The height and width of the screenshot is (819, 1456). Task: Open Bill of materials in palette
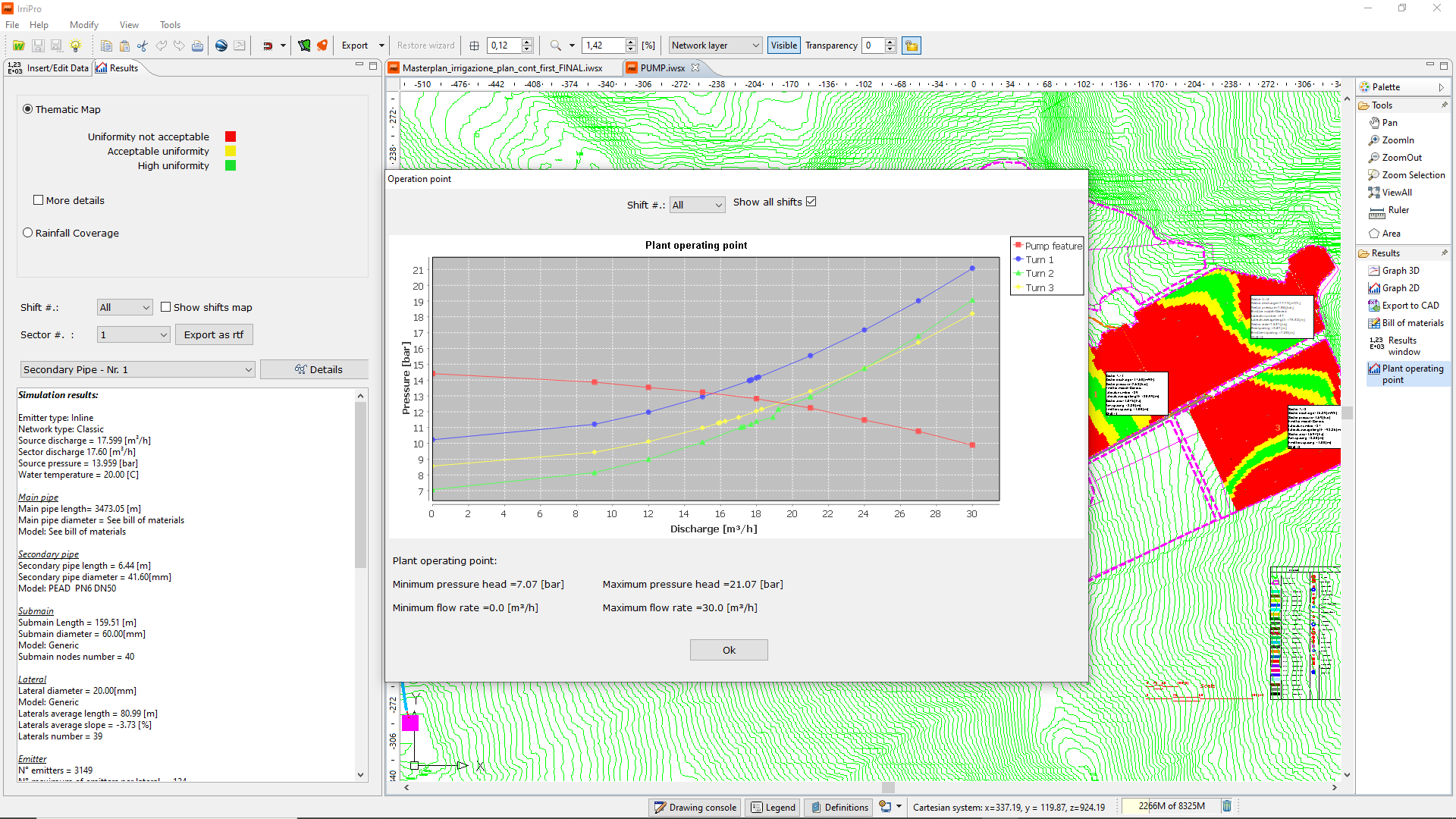coord(1412,323)
